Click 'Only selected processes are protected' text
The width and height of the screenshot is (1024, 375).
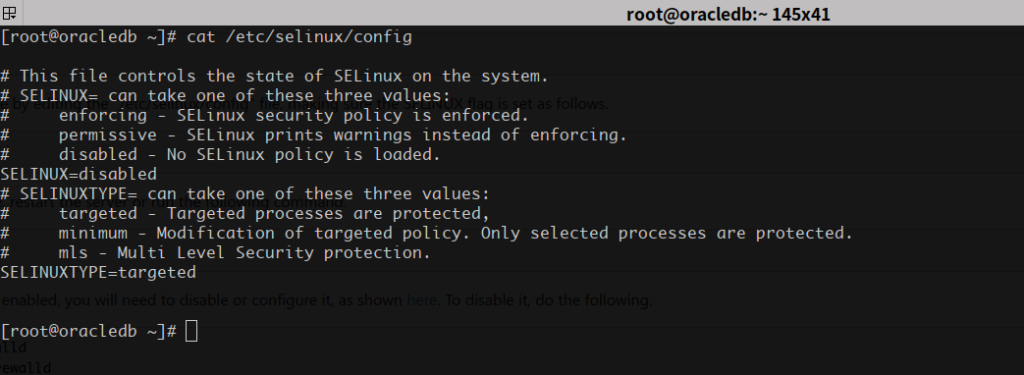click(x=667, y=233)
